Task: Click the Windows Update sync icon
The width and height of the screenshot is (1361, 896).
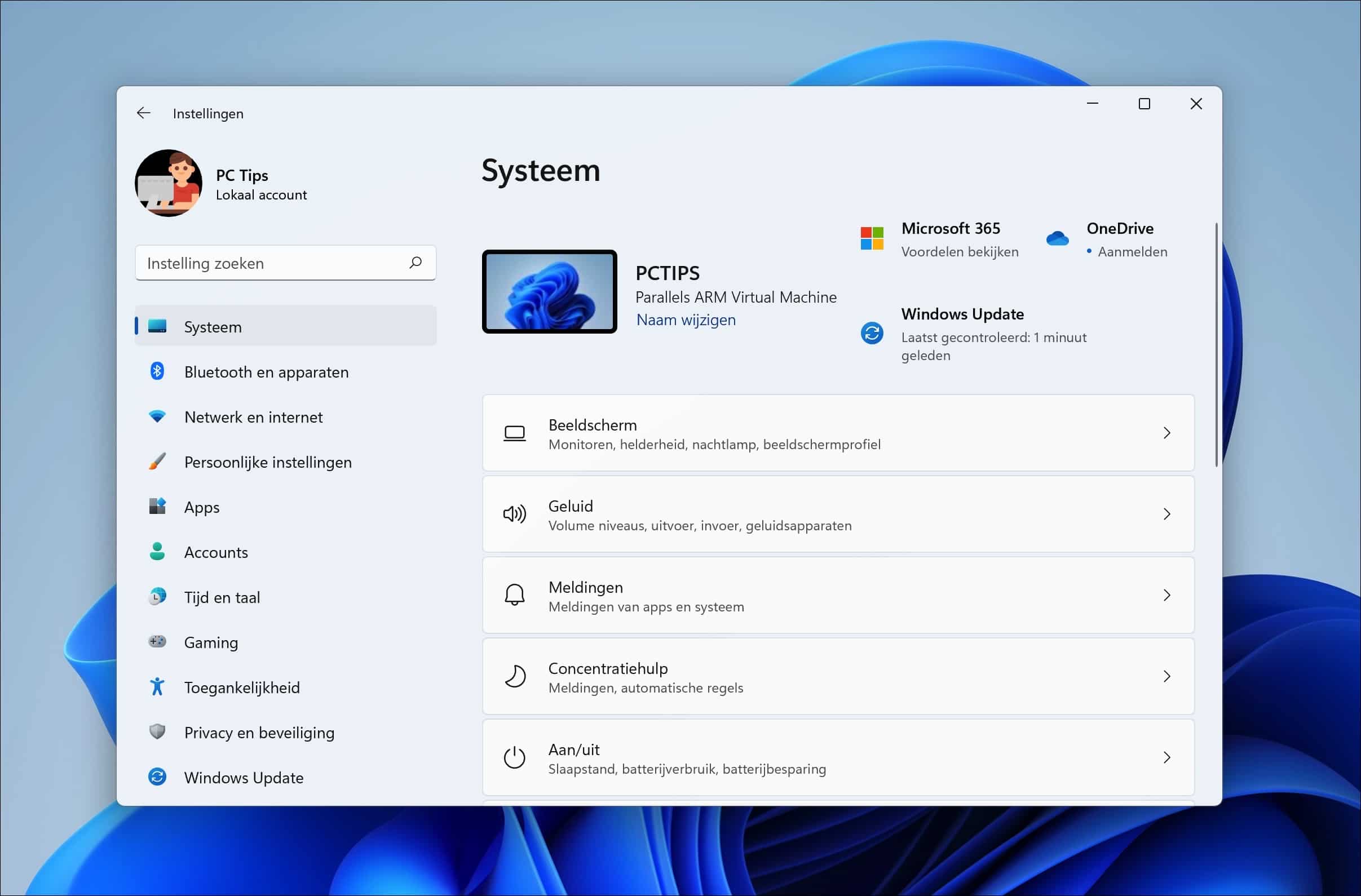Action: [157, 777]
